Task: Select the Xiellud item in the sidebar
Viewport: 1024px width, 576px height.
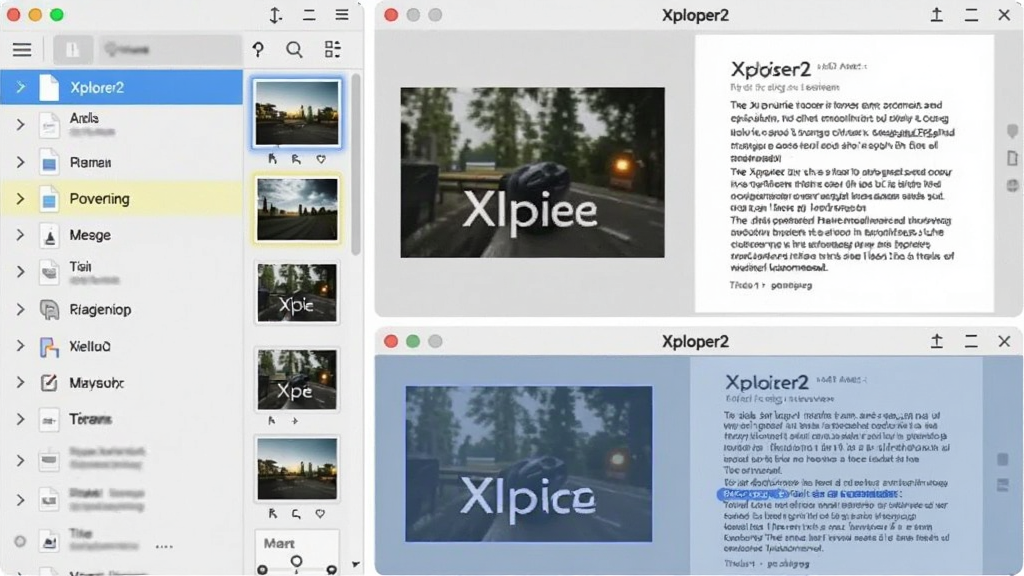Action: (x=121, y=346)
